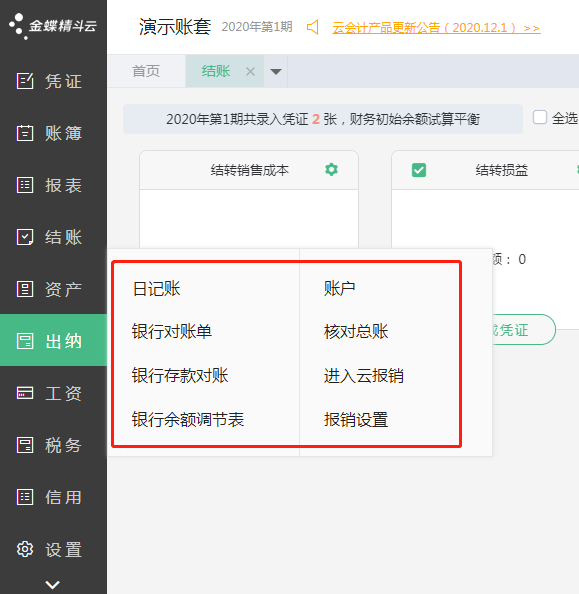
Task: Click 进入云报销 menu entry
Action: (364, 376)
